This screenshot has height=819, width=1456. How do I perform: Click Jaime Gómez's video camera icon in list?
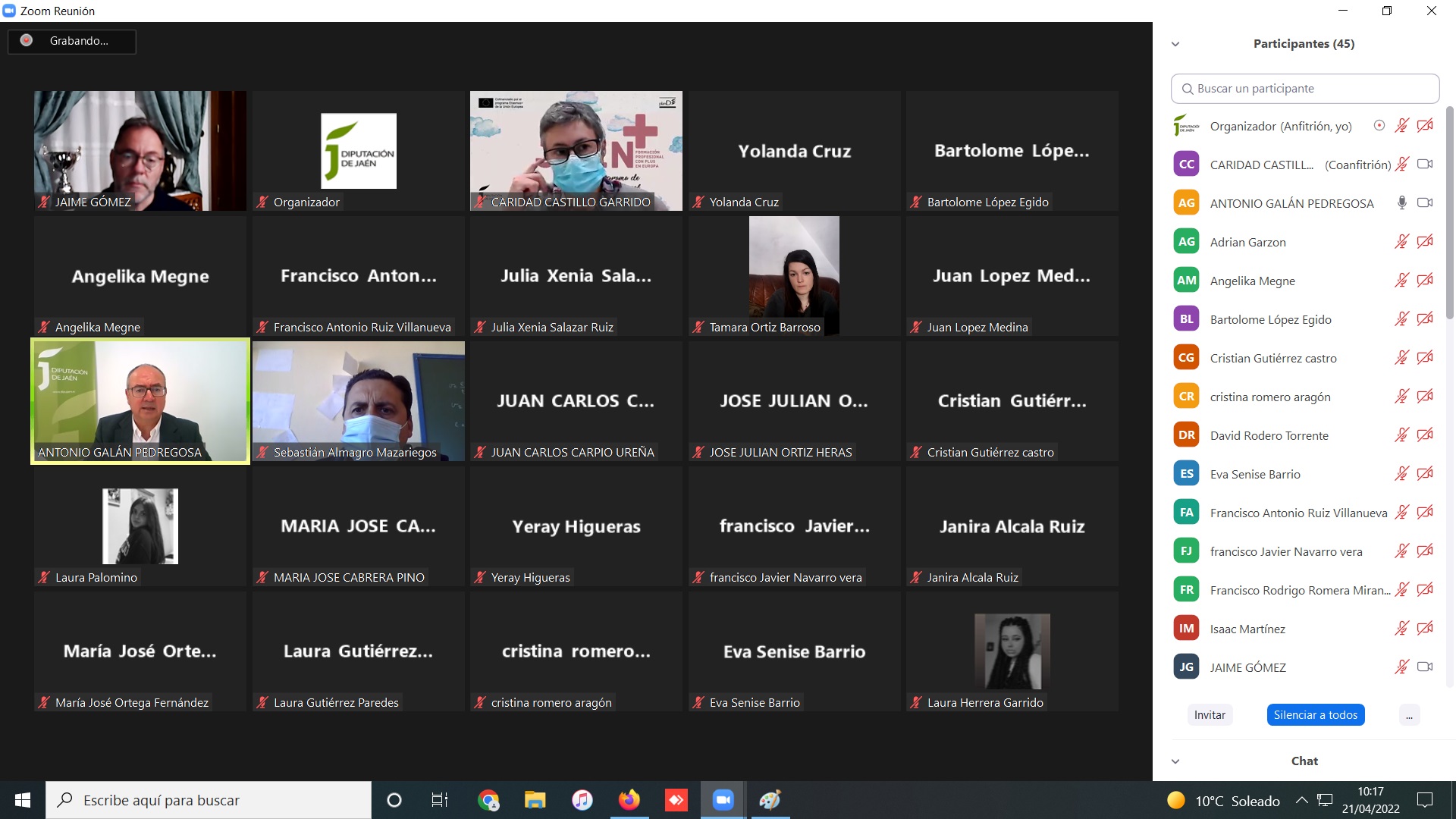pyautogui.click(x=1425, y=667)
